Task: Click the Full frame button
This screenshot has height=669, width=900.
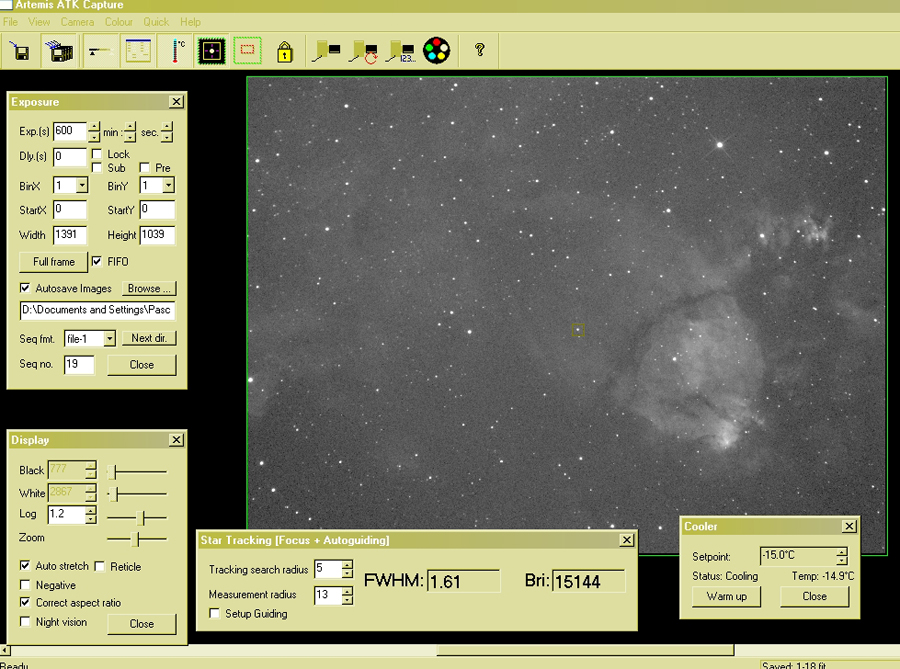Action: click(54, 262)
